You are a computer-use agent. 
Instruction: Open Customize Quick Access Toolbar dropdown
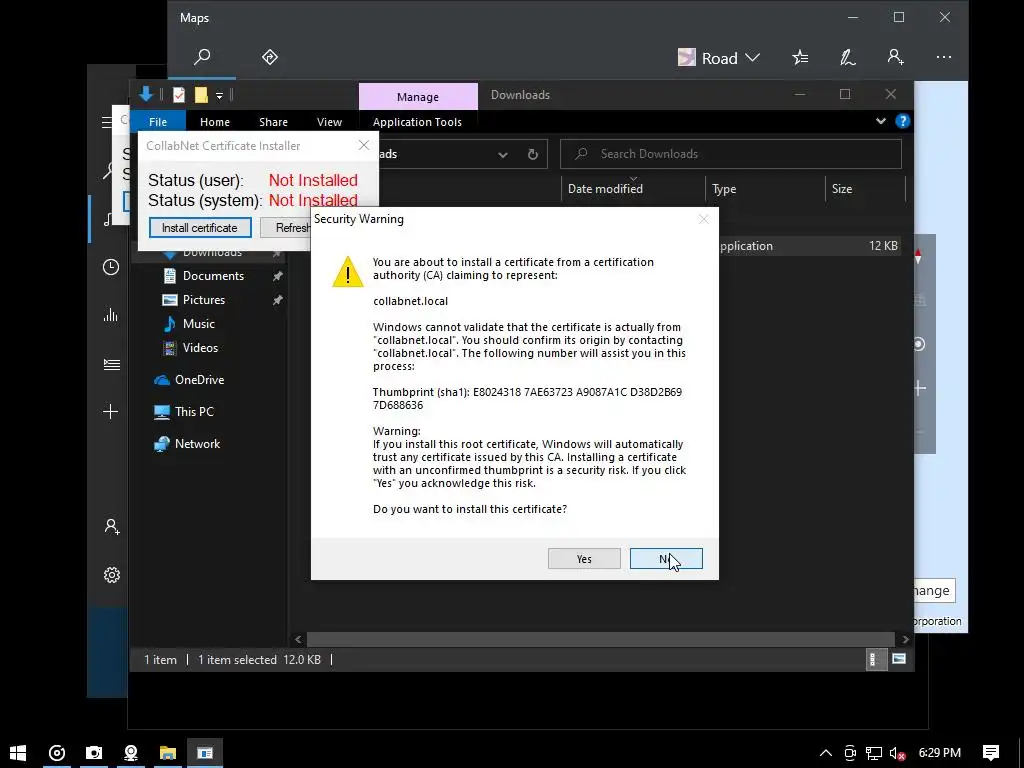219,96
